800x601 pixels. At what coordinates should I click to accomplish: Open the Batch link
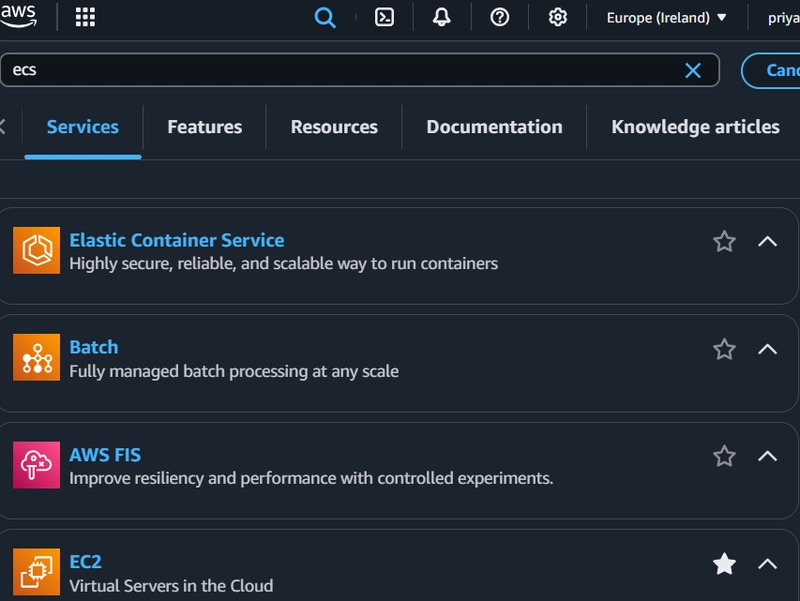click(94, 347)
